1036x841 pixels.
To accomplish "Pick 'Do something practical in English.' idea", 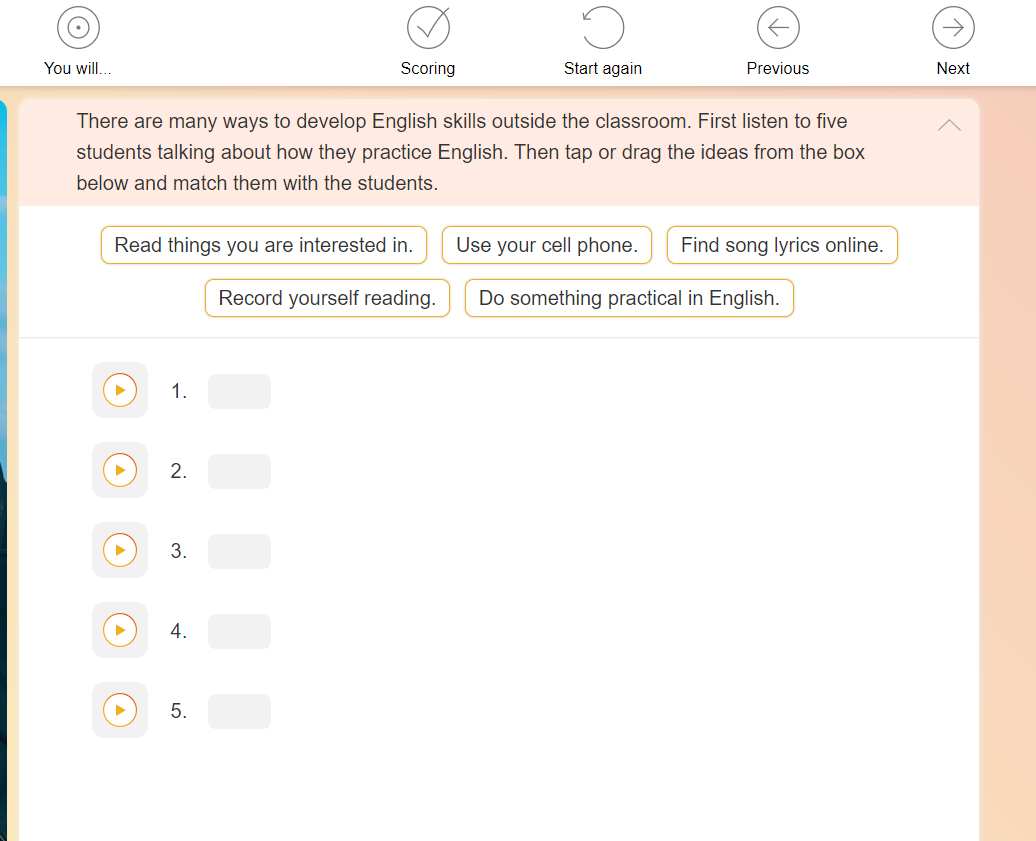I will pyautogui.click(x=629, y=298).
